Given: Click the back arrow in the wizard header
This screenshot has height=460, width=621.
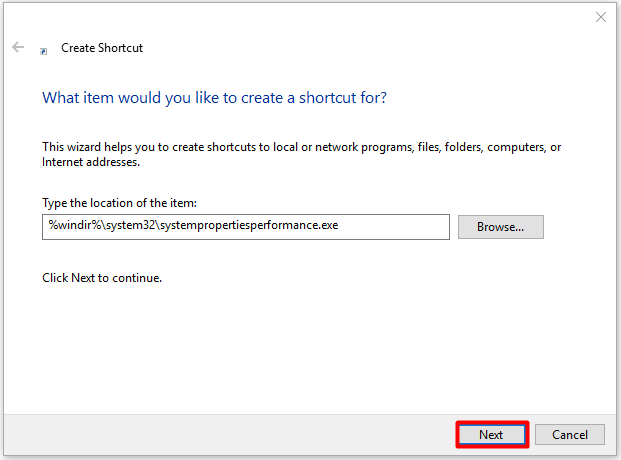Looking at the screenshot, I should tap(18, 47).
